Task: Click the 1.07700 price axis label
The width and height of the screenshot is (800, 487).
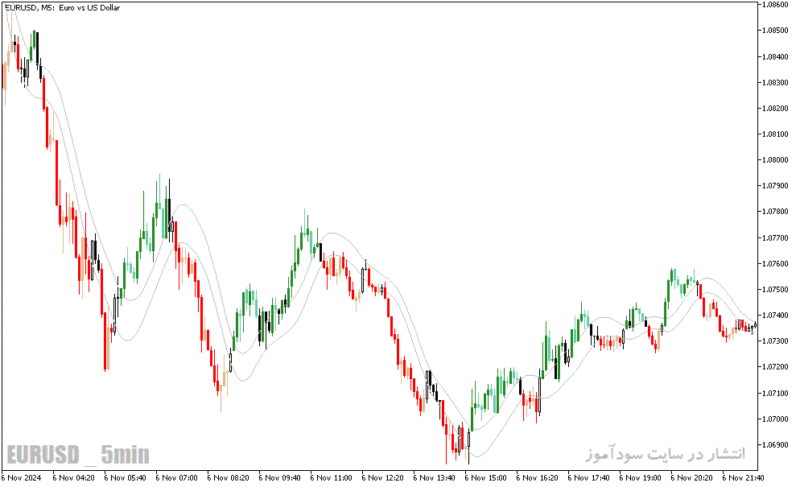Action: (775, 238)
